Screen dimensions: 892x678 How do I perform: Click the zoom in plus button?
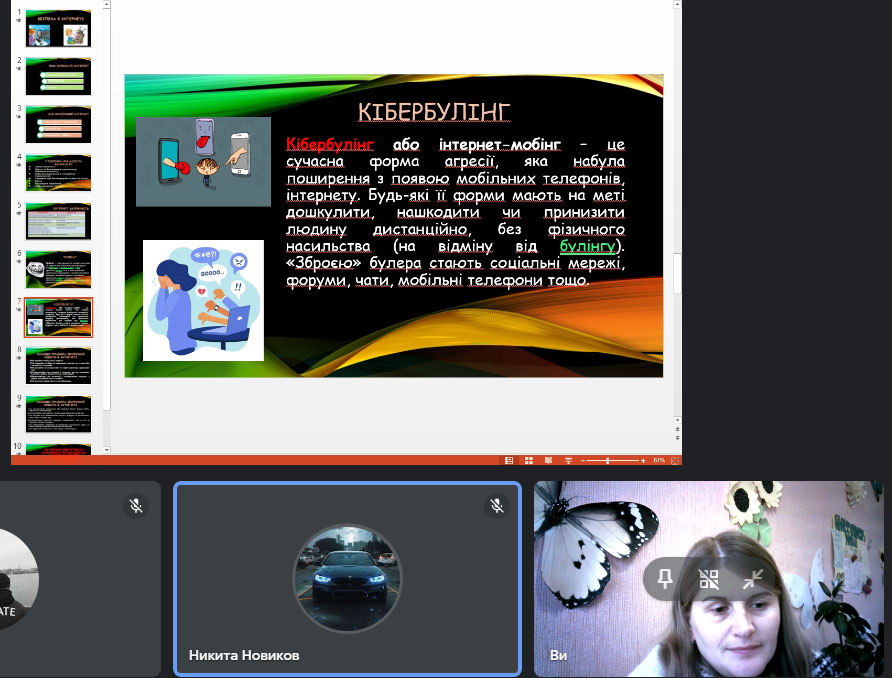[x=643, y=461]
